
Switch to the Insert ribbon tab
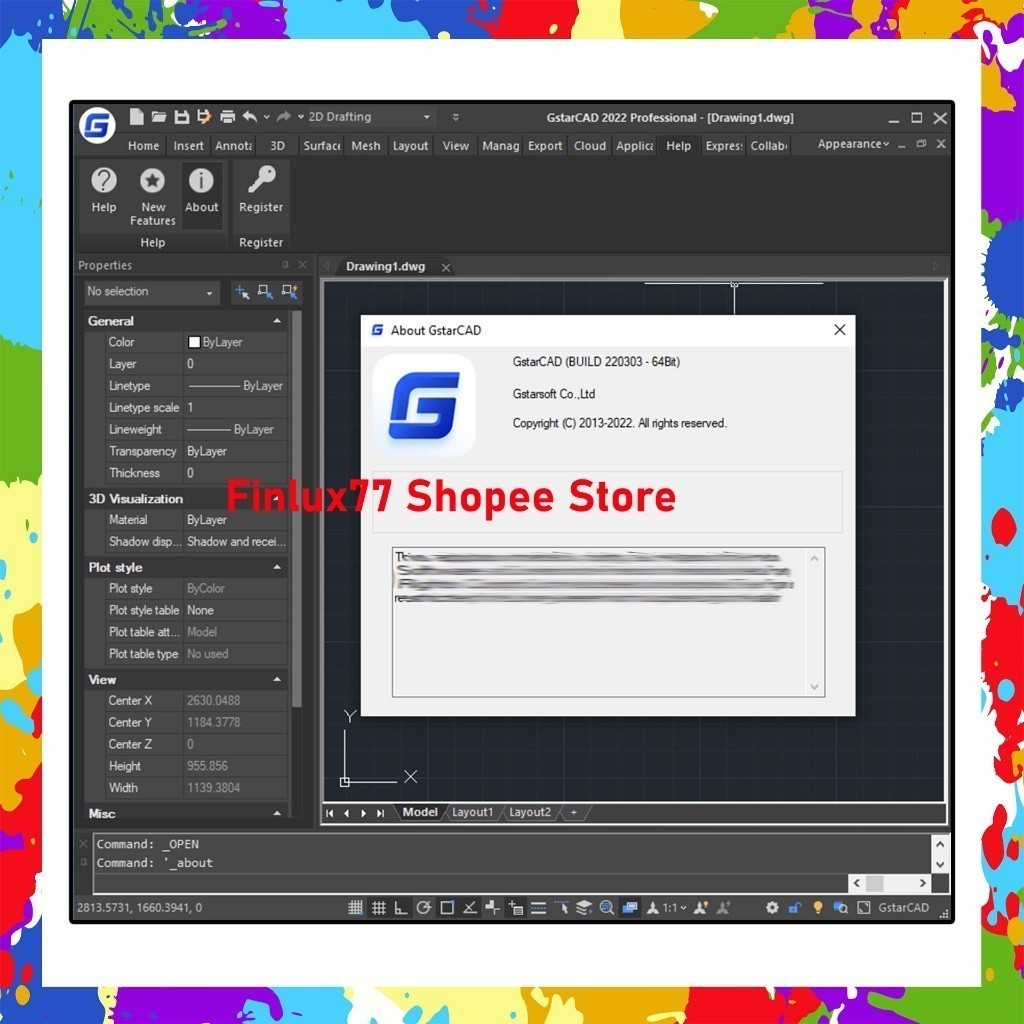188,146
